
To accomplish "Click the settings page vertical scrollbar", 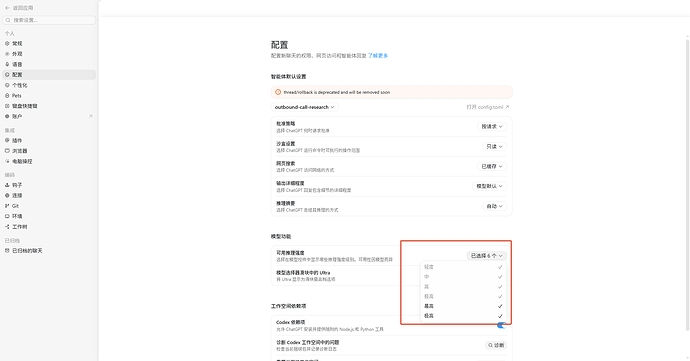I will point(687,184).
